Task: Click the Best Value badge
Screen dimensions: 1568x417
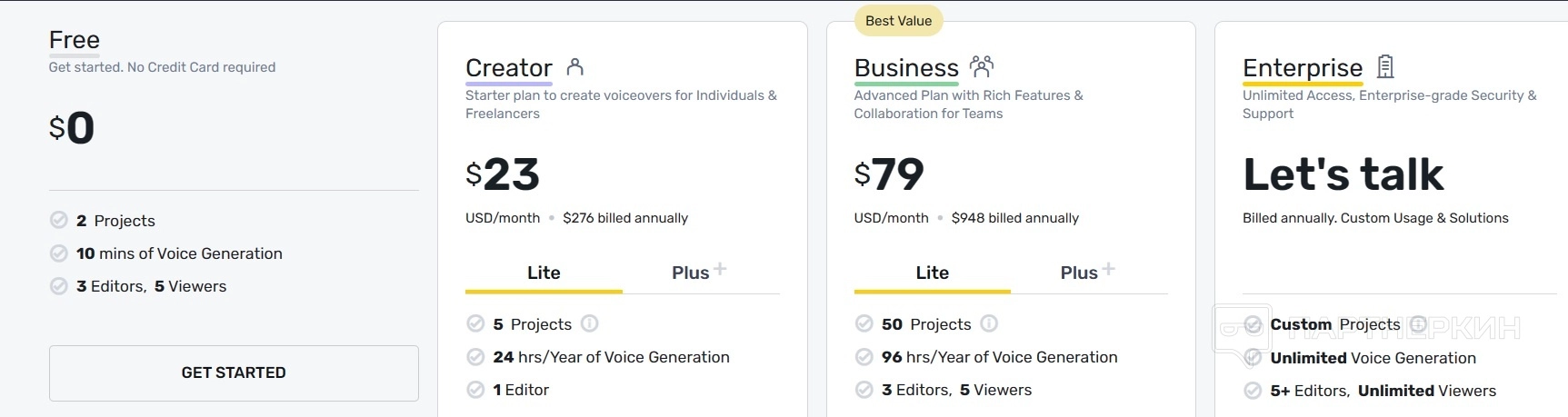Action: tap(898, 21)
